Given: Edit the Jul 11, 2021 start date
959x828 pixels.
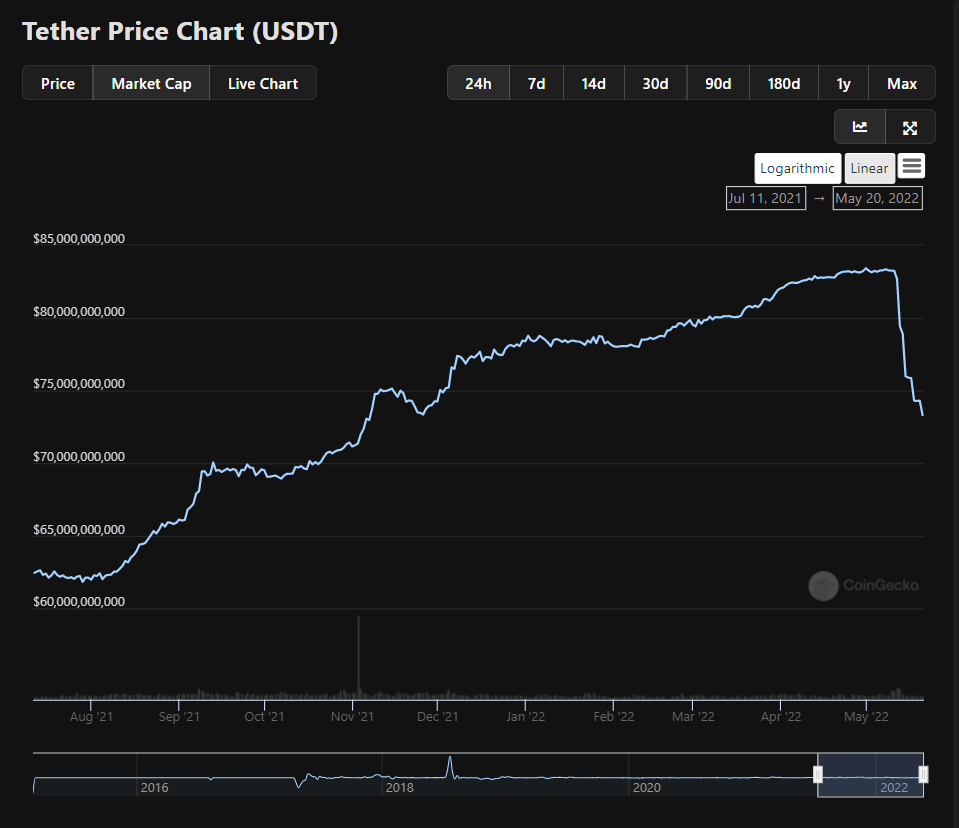Looking at the screenshot, I should click(x=765, y=198).
